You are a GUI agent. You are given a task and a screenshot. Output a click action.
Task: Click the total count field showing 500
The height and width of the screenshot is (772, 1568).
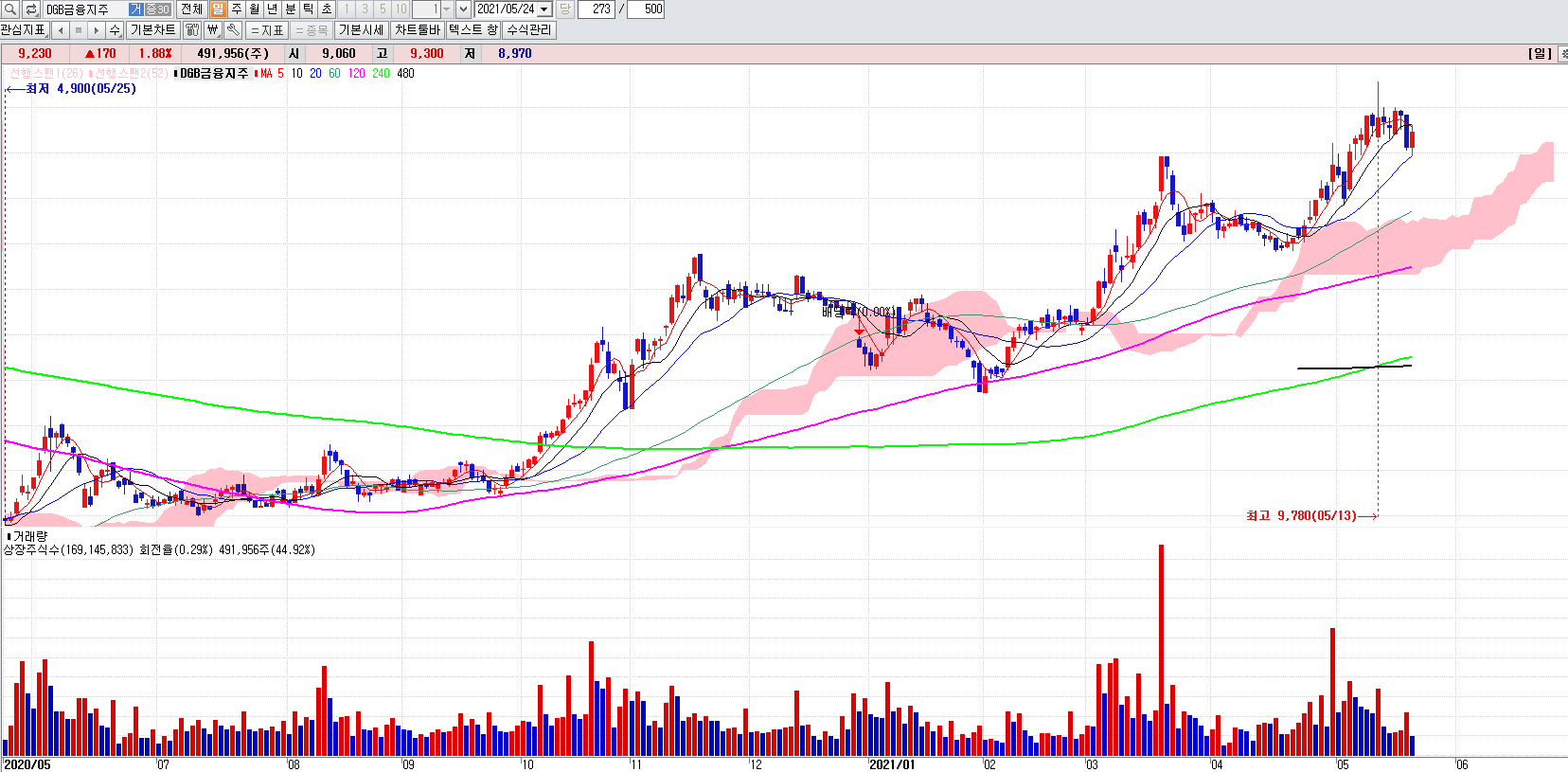click(x=646, y=9)
